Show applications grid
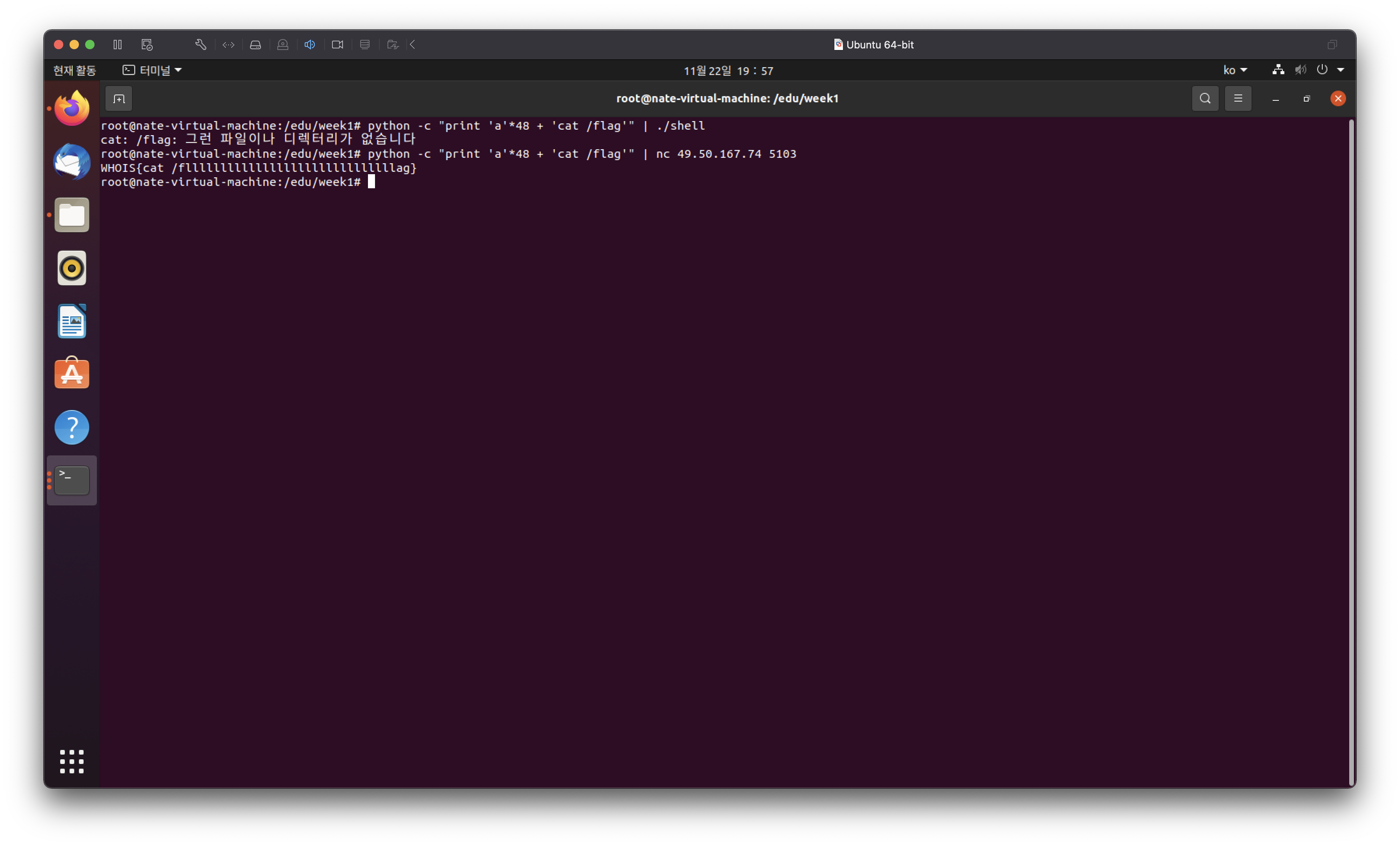This screenshot has height=846, width=1400. coord(71,761)
